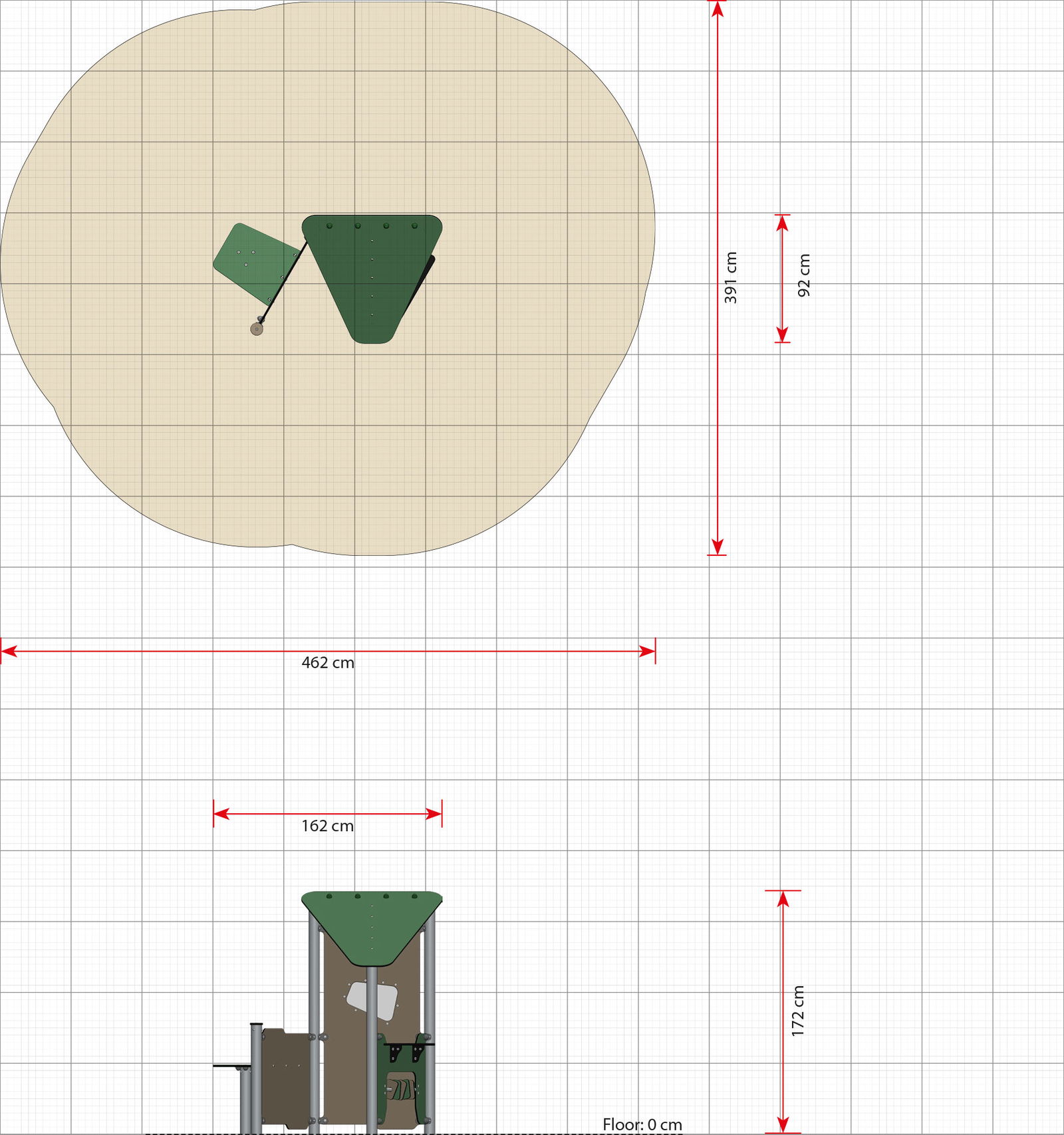Click the right arrowhead of the 162 cm line
Image resolution: width=1064 pixels, height=1135 pixels.
[434, 814]
